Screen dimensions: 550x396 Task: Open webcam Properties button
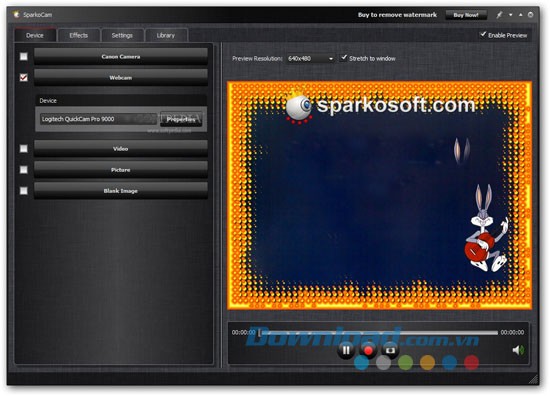click(181, 119)
